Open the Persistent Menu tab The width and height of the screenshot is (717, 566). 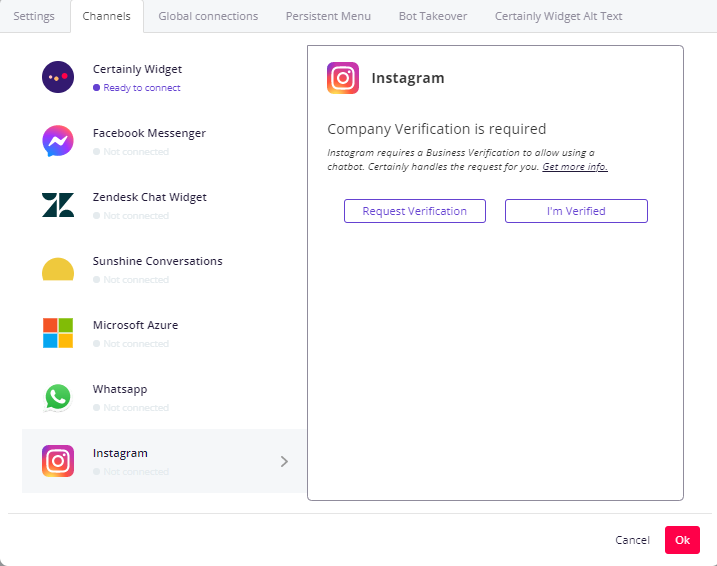(328, 16)
